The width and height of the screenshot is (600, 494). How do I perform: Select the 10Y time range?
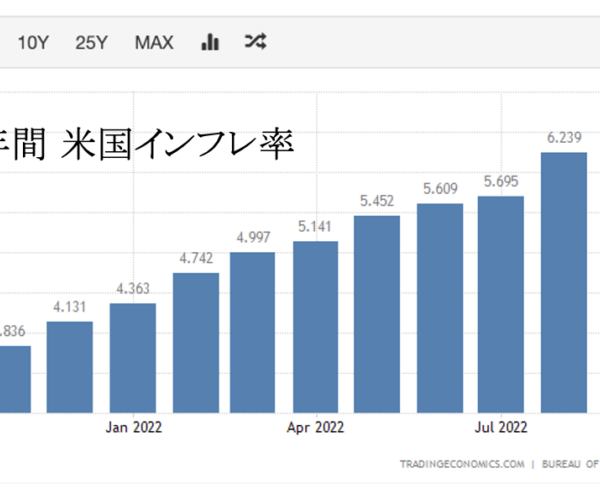[x=33, y=42]
